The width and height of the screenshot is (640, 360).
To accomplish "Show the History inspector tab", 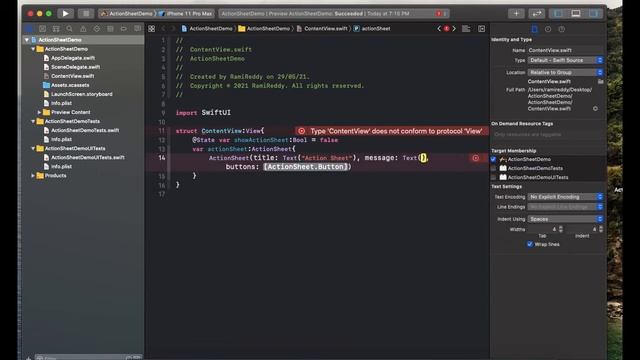I will pyautogui.click(x=548, y=29).
